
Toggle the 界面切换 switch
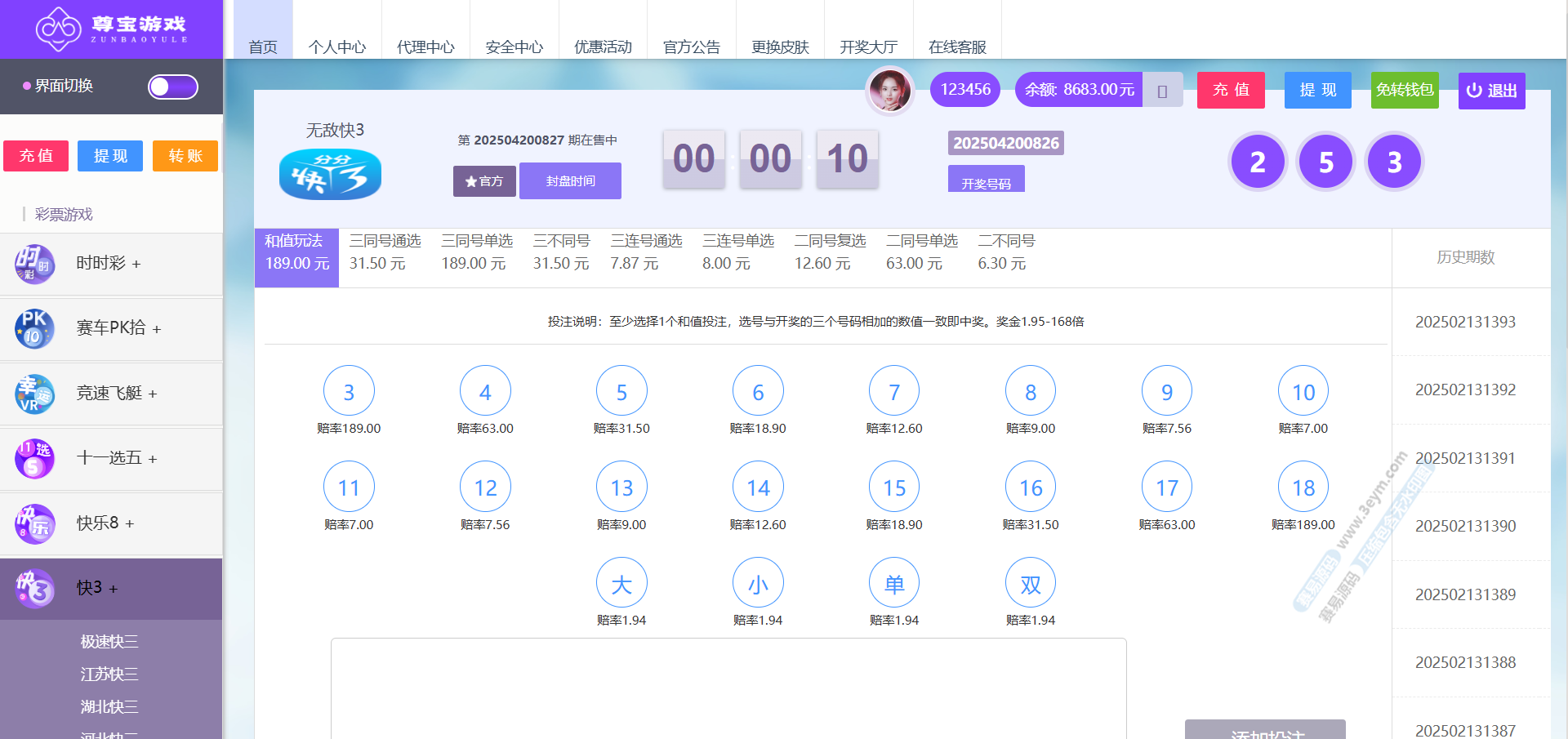[x=172, y=87]
